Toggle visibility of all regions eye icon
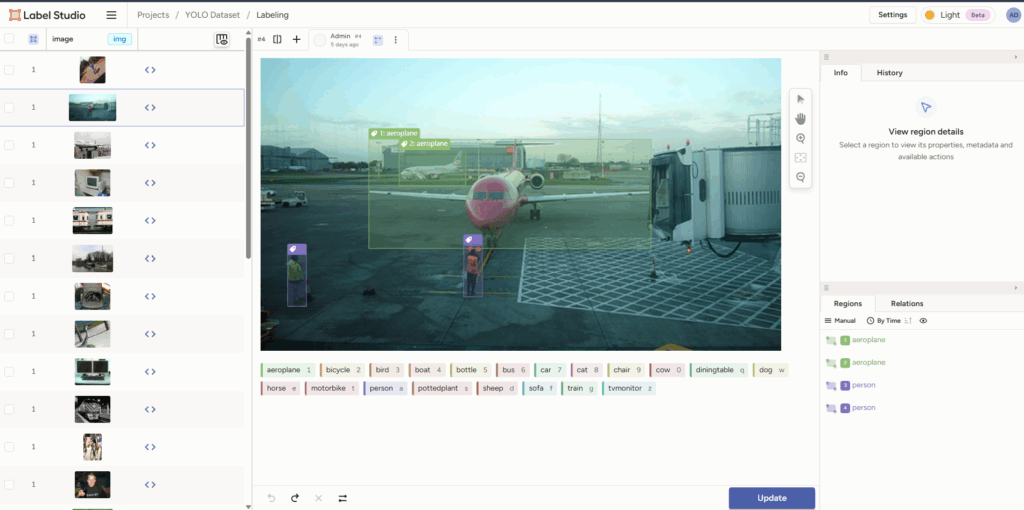This screenshot has width=1024, height=510. tap(923, 321)
